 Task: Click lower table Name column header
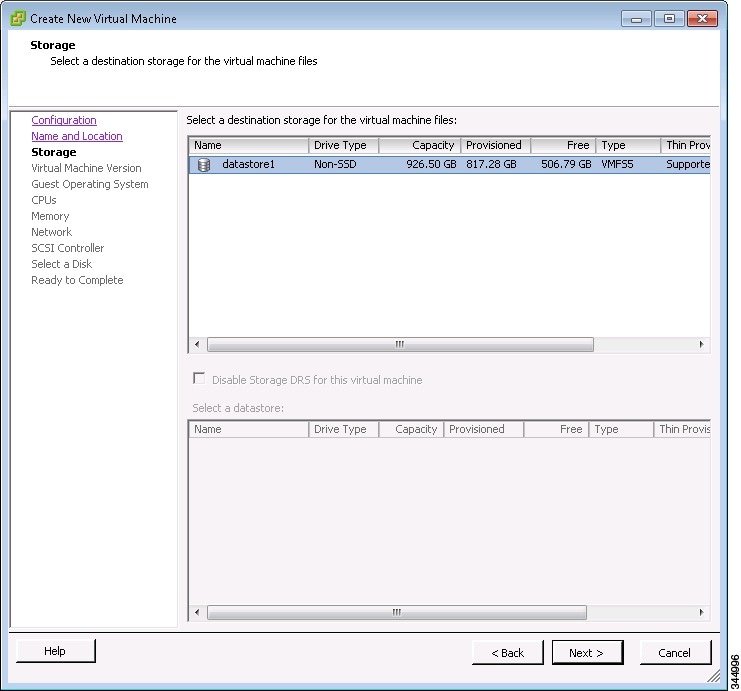coord(249,429)
